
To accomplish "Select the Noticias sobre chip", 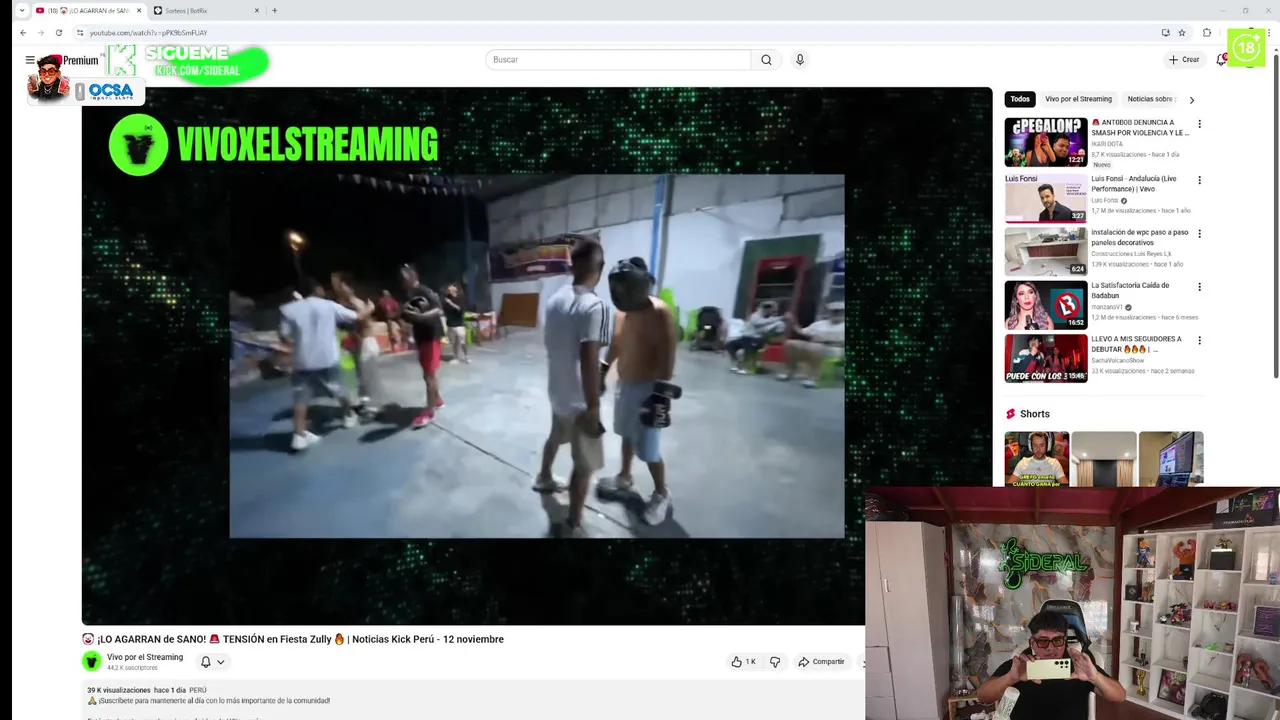I will point(1150,99).
